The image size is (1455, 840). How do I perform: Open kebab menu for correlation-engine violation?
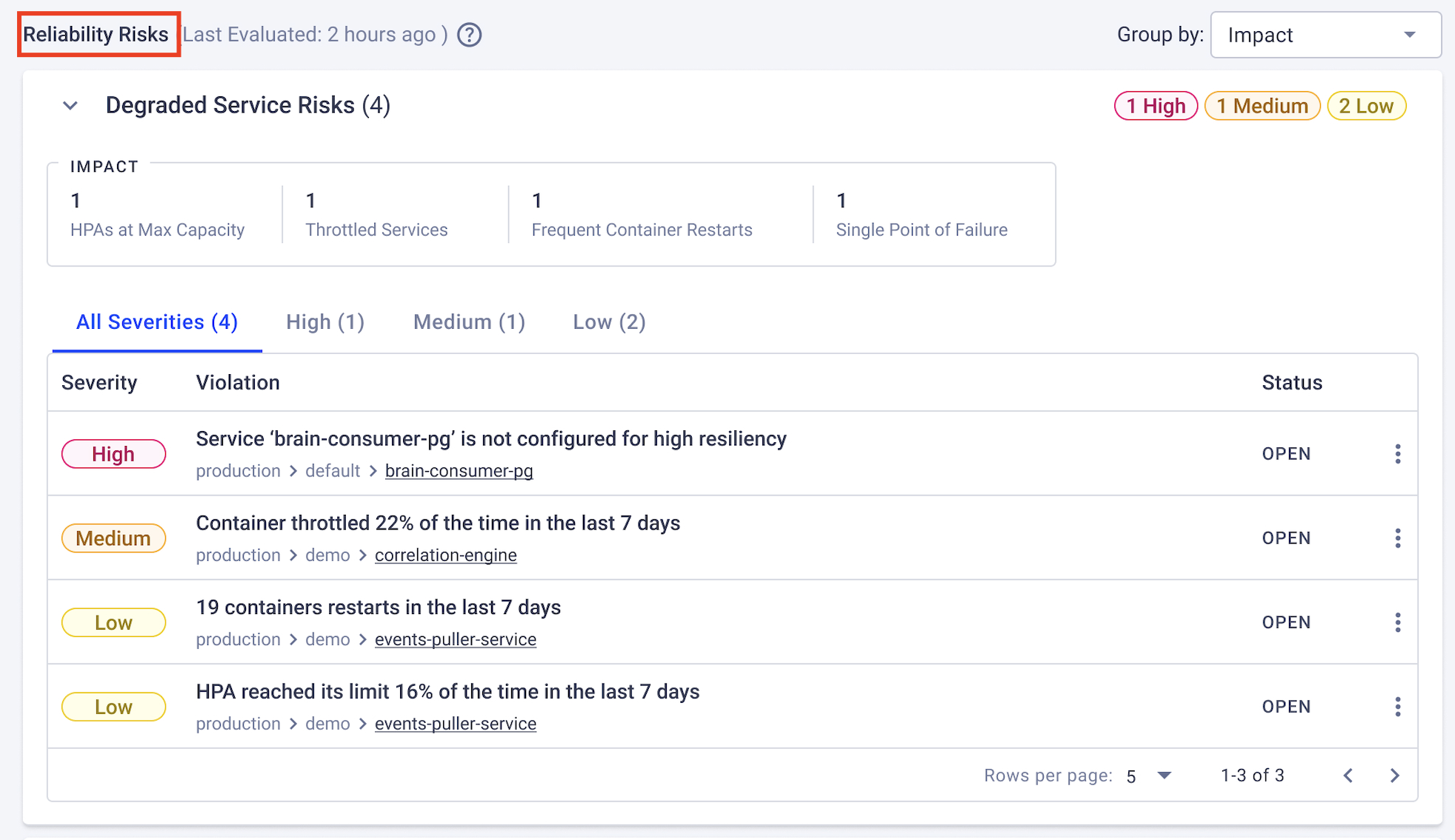point(1397,539)
